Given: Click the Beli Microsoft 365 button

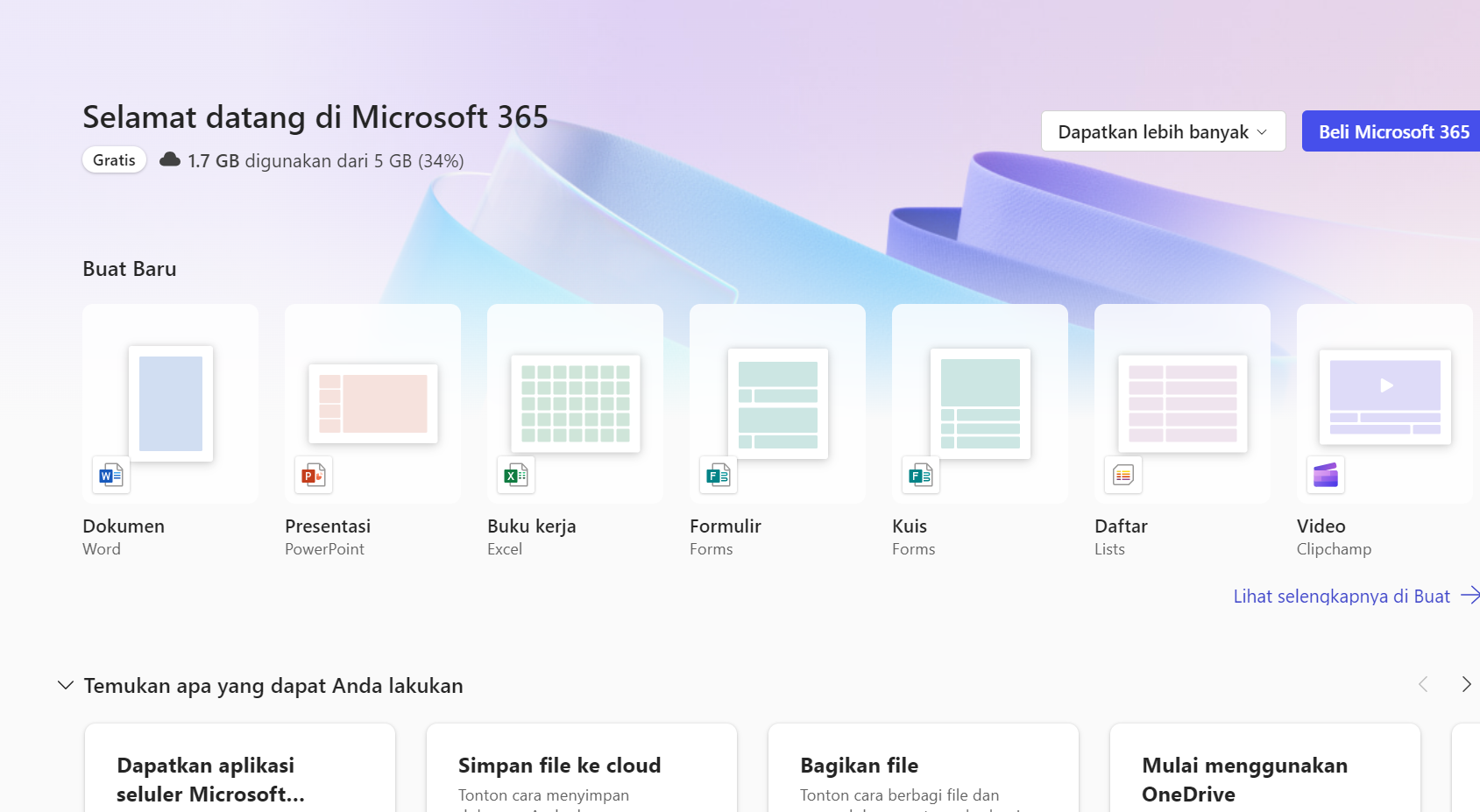Looking at the screenshot, I should [1391, 131].
